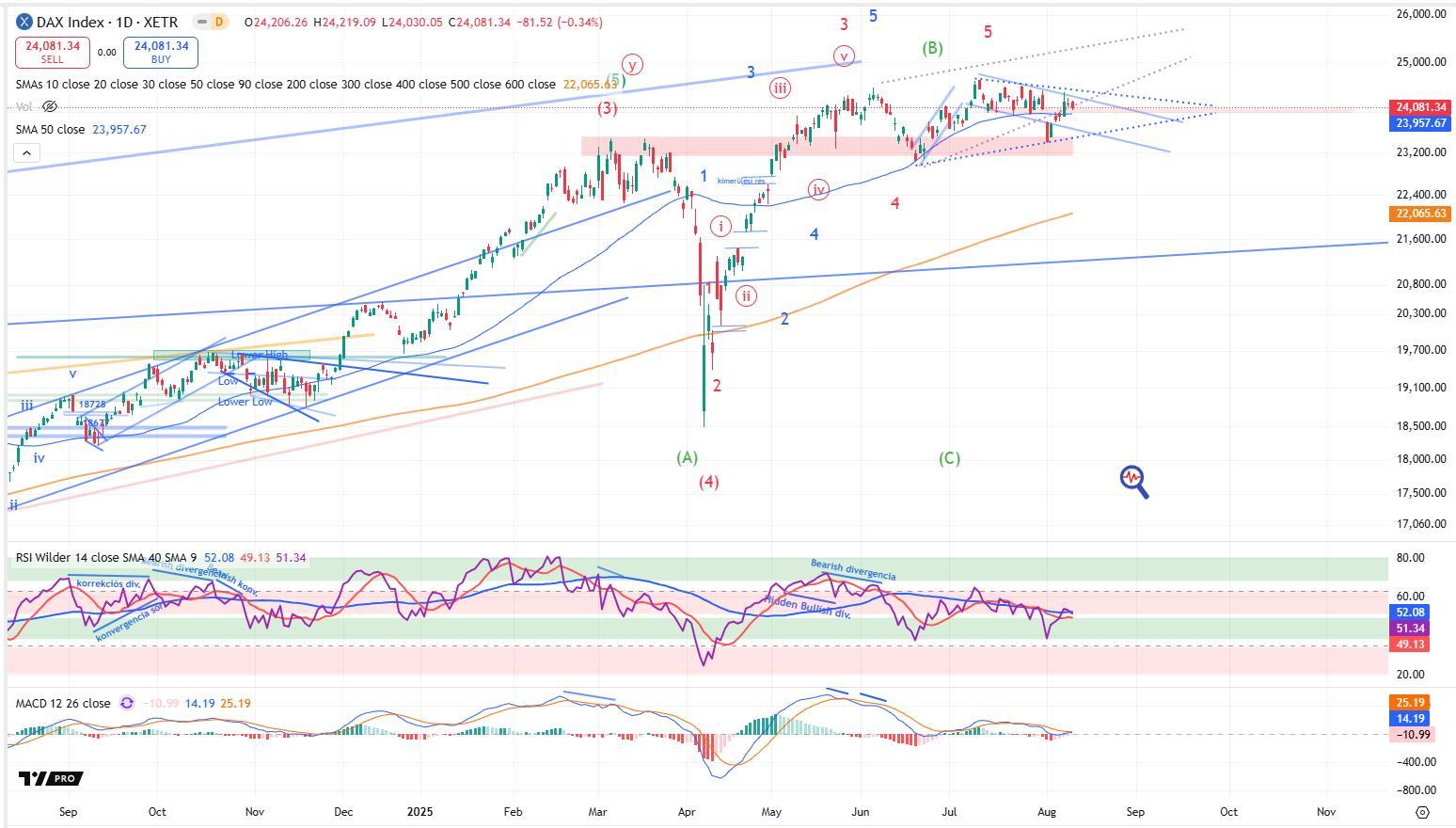The width and height of the screenshot is (1456, 828).
Task: Click the Apr label on time axis
Action: 687,811
